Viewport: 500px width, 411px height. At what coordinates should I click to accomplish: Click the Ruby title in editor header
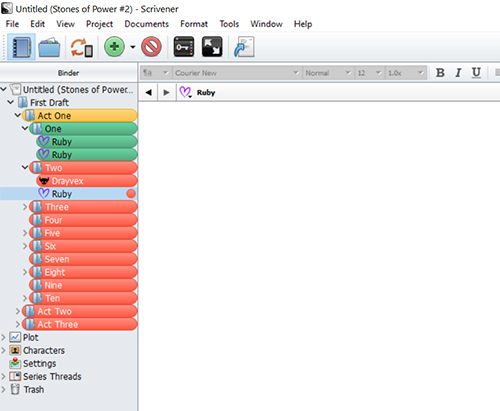point(206,92)
